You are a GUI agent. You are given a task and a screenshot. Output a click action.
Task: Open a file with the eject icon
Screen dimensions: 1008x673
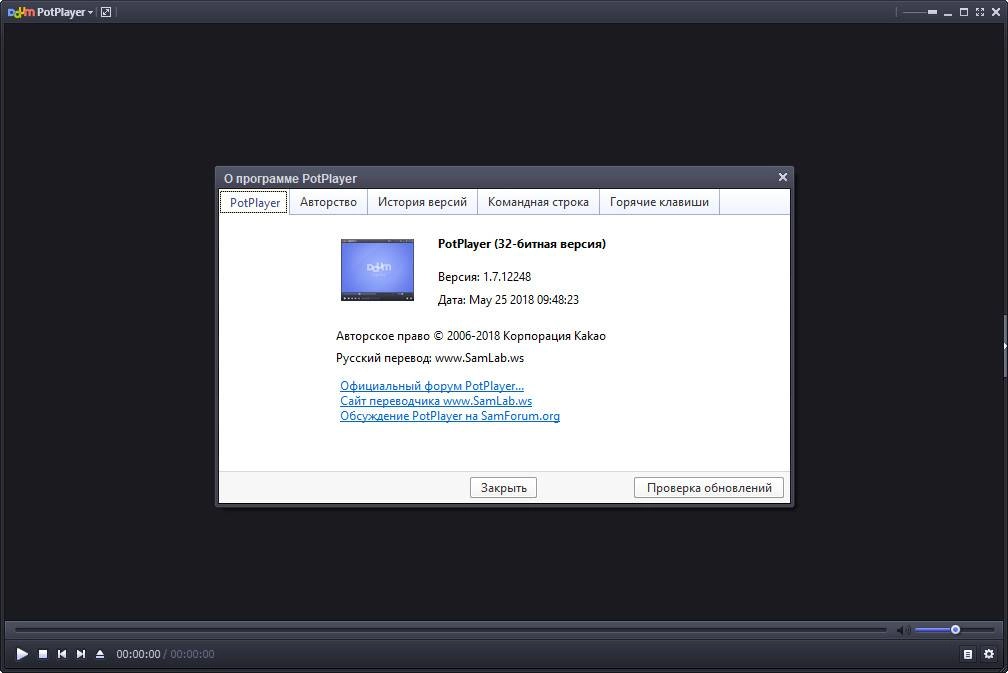click(x=100, y=654)
